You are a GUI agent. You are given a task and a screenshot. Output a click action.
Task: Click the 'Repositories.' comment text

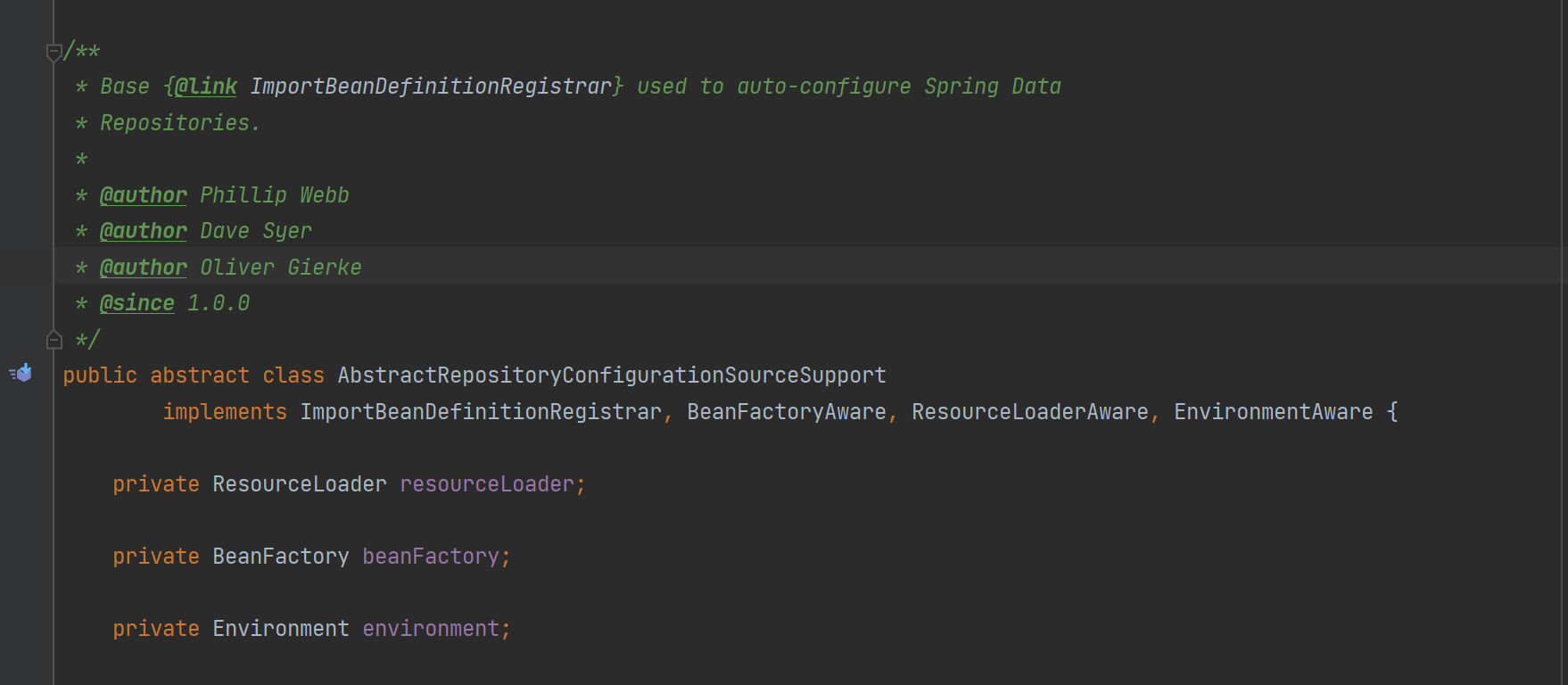[180, 123]
